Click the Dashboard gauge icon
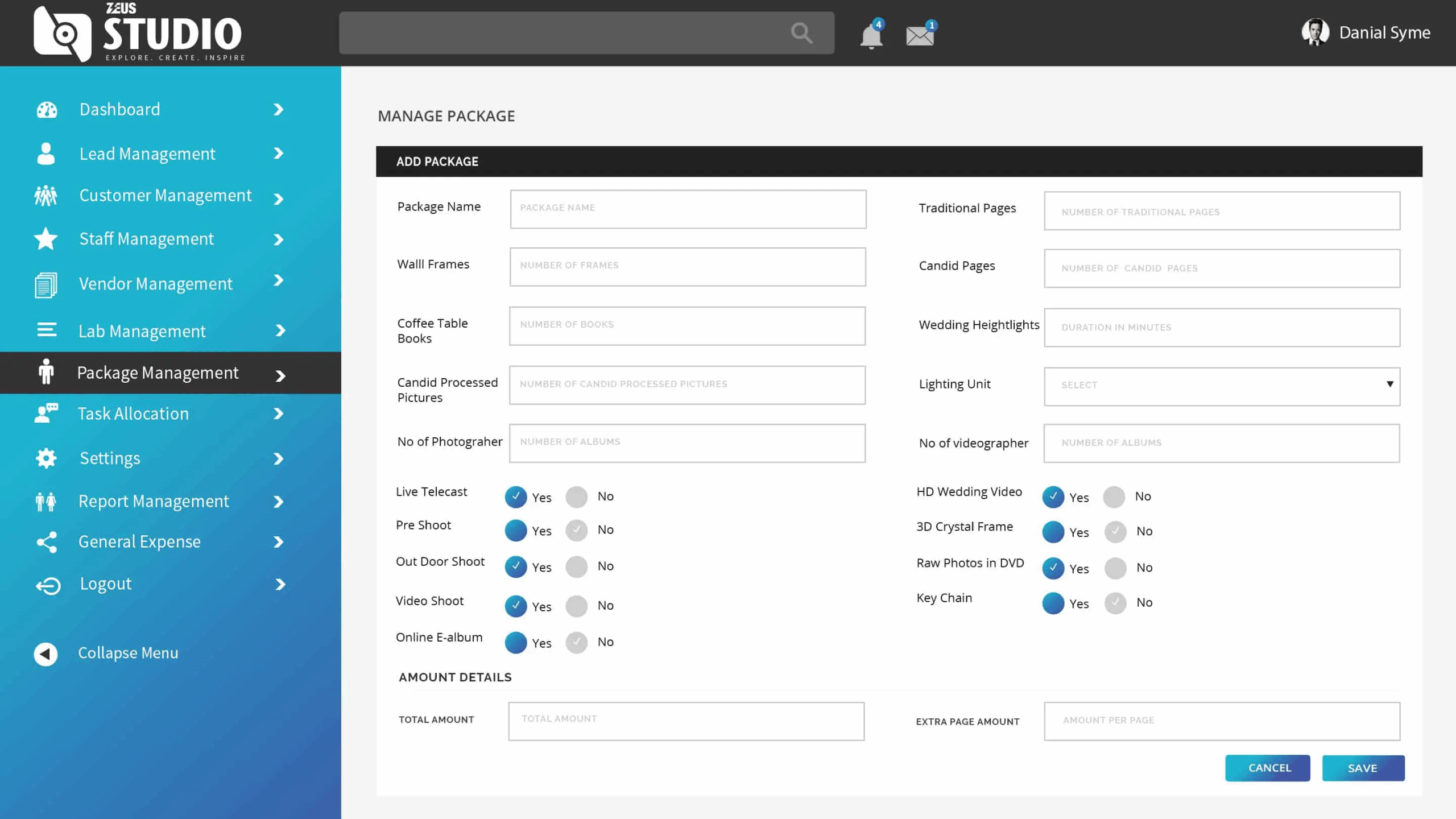The image size is (1456, 819). click(47, 109)
